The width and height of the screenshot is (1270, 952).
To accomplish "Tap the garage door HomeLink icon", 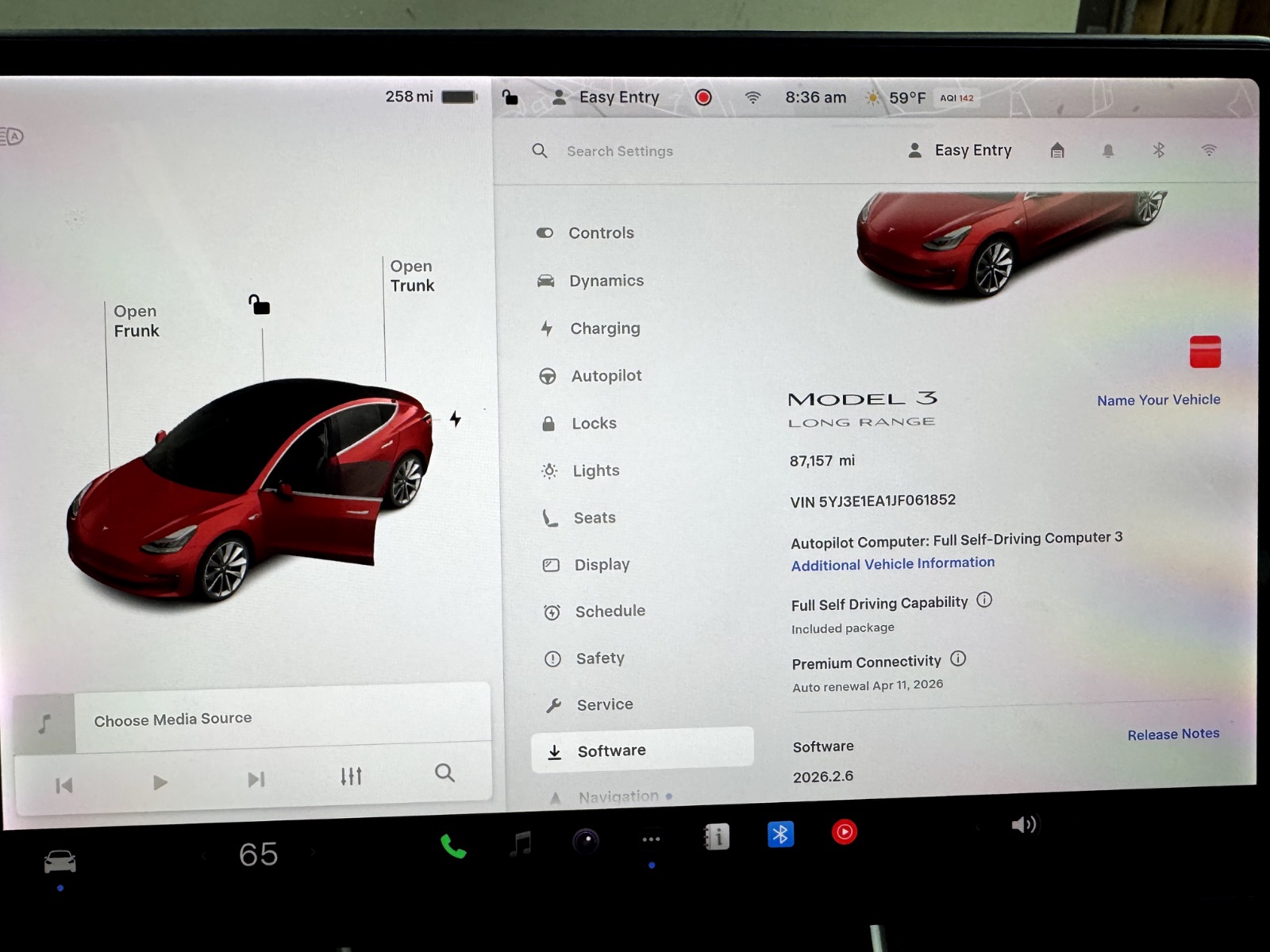I will click(x=1057, y=150).
